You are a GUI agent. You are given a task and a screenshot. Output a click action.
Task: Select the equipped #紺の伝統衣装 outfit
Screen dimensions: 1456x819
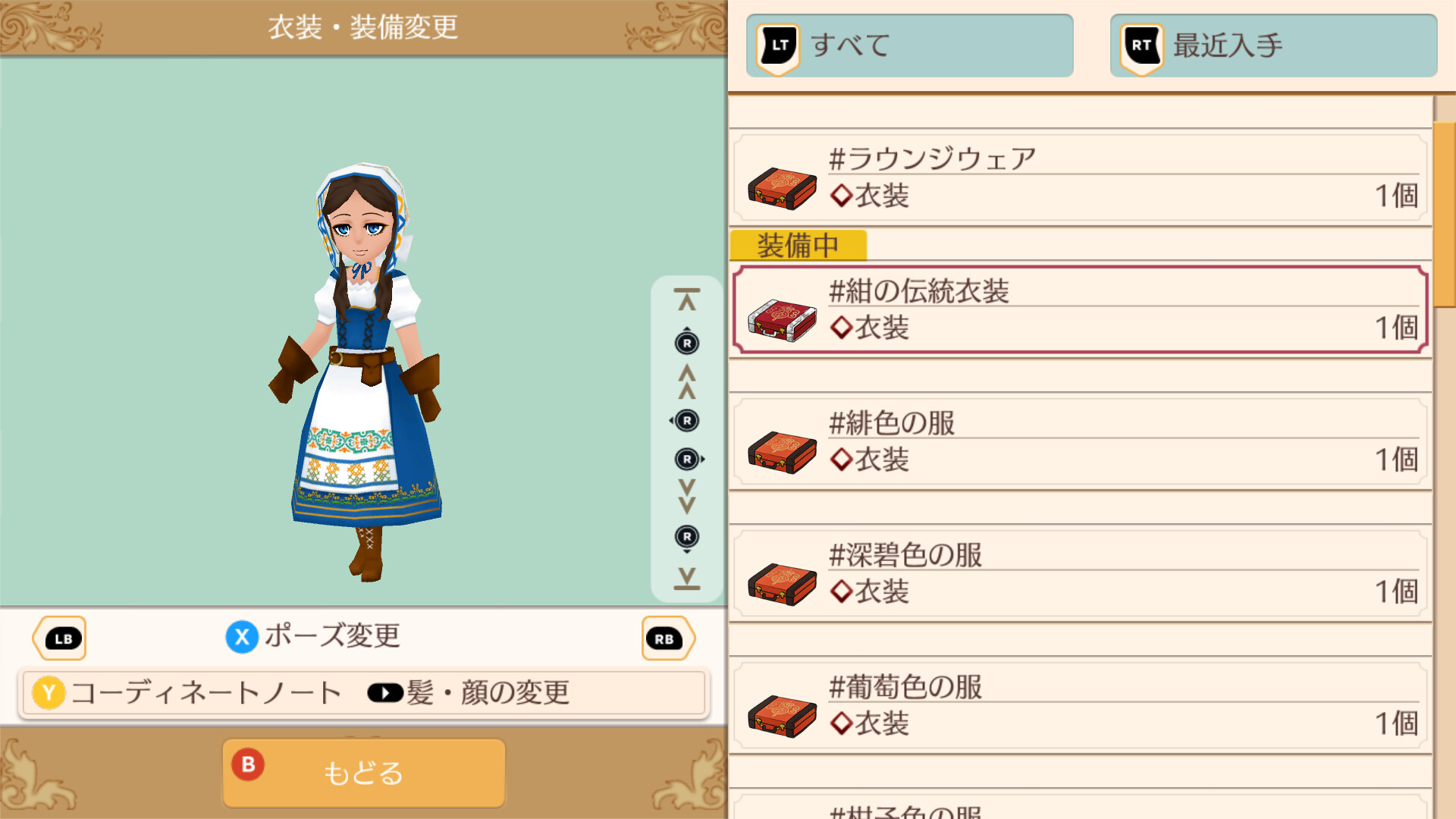(1081, 309)
